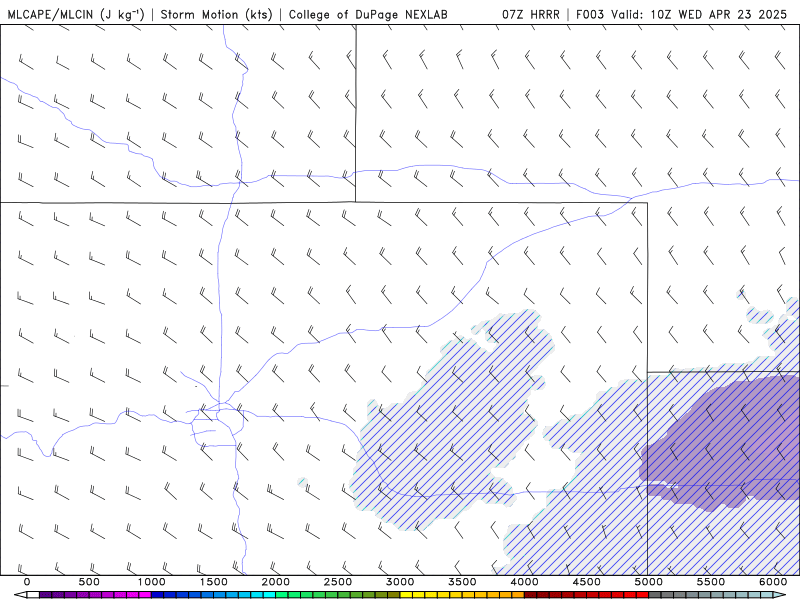Click the 2000 label on the color scale

(x=276, y=582)
